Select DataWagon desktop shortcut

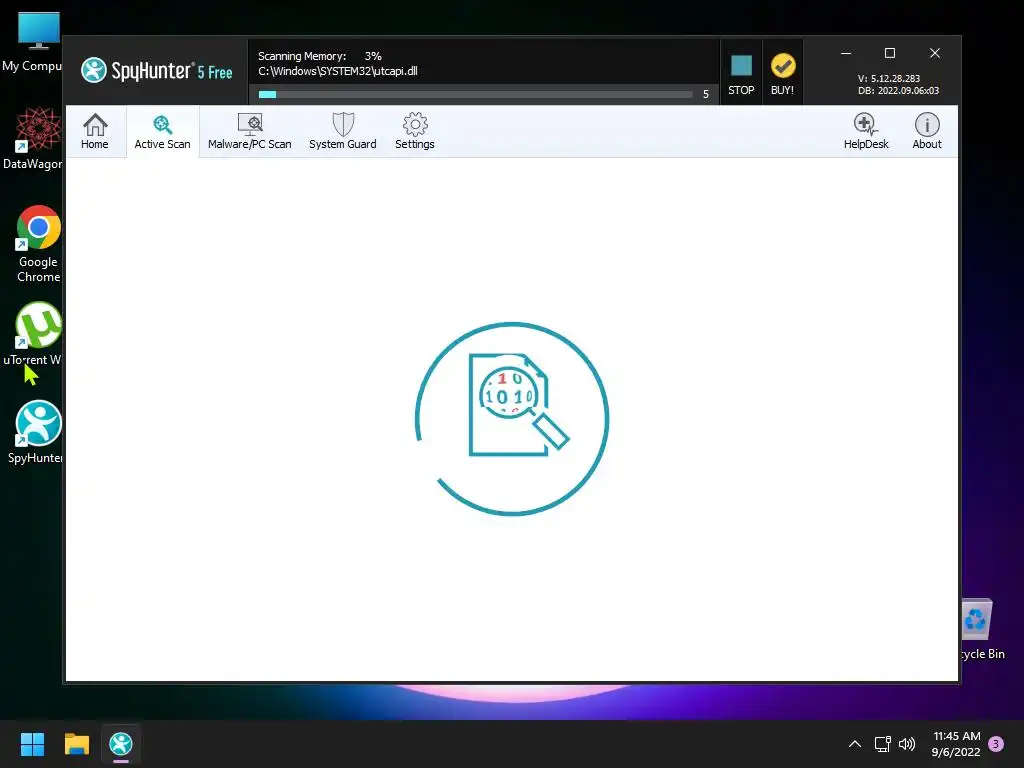[x=33, y=139]
